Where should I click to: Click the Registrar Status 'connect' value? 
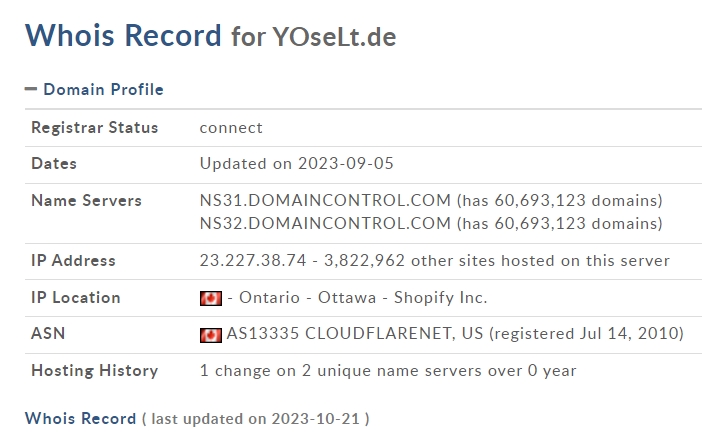pyautogui.click(x=231, y=128)
